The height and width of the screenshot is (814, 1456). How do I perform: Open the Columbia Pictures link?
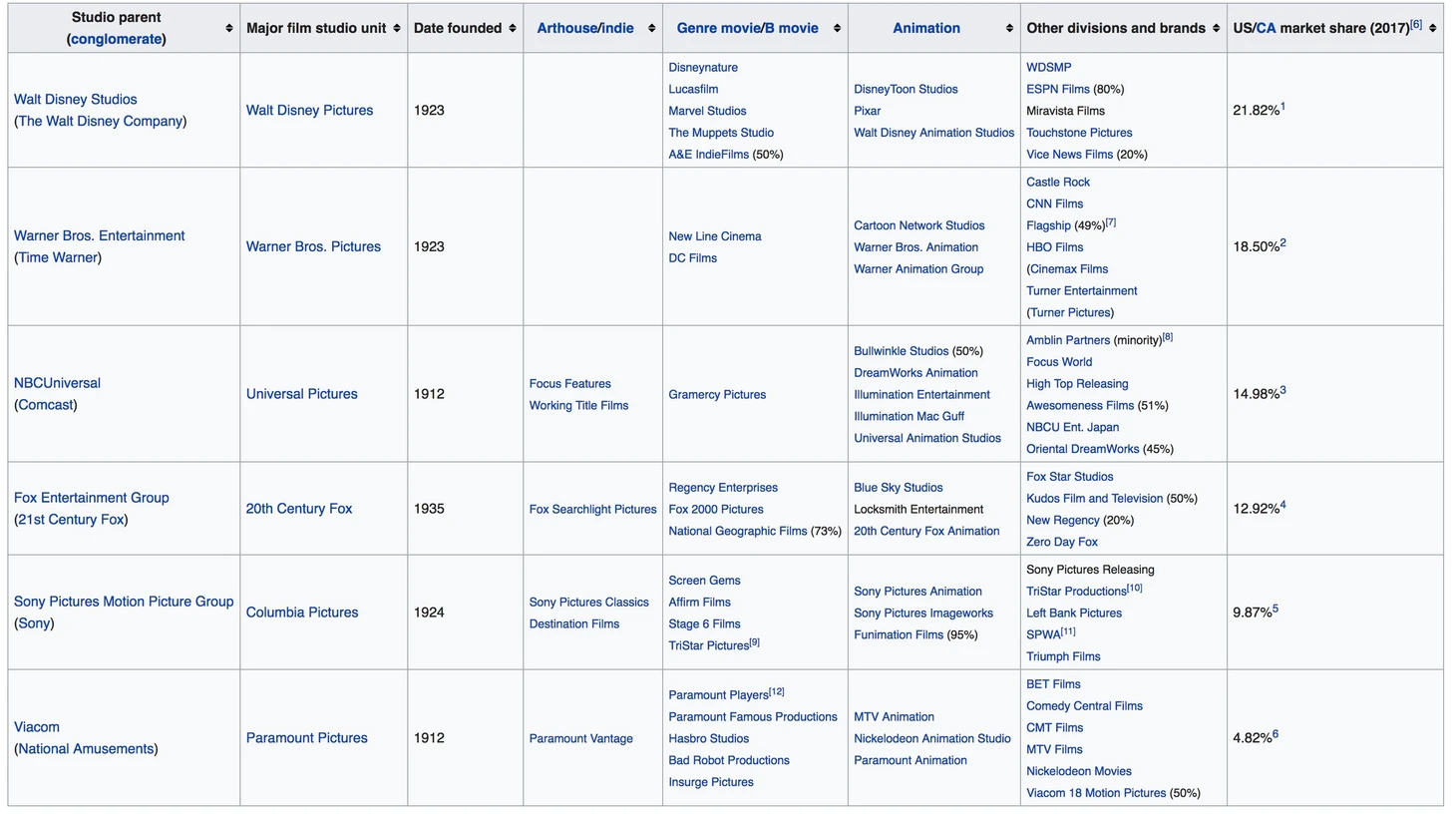click(x=302, y=612)
